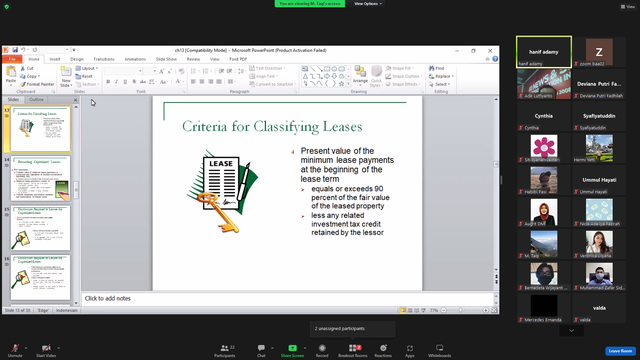Open the Arrange menu

pos(360,76)
